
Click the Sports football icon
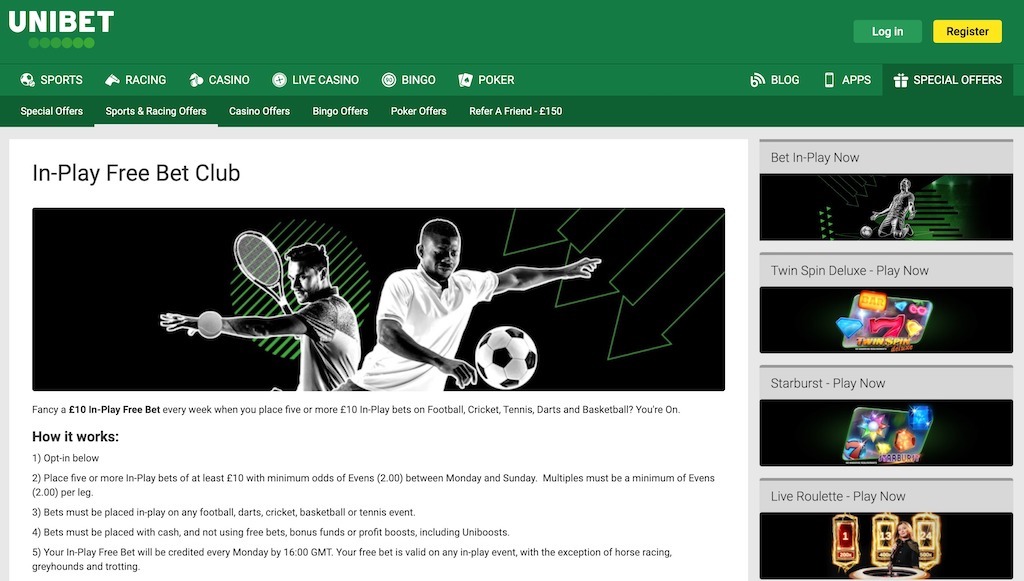coord(27,80)
